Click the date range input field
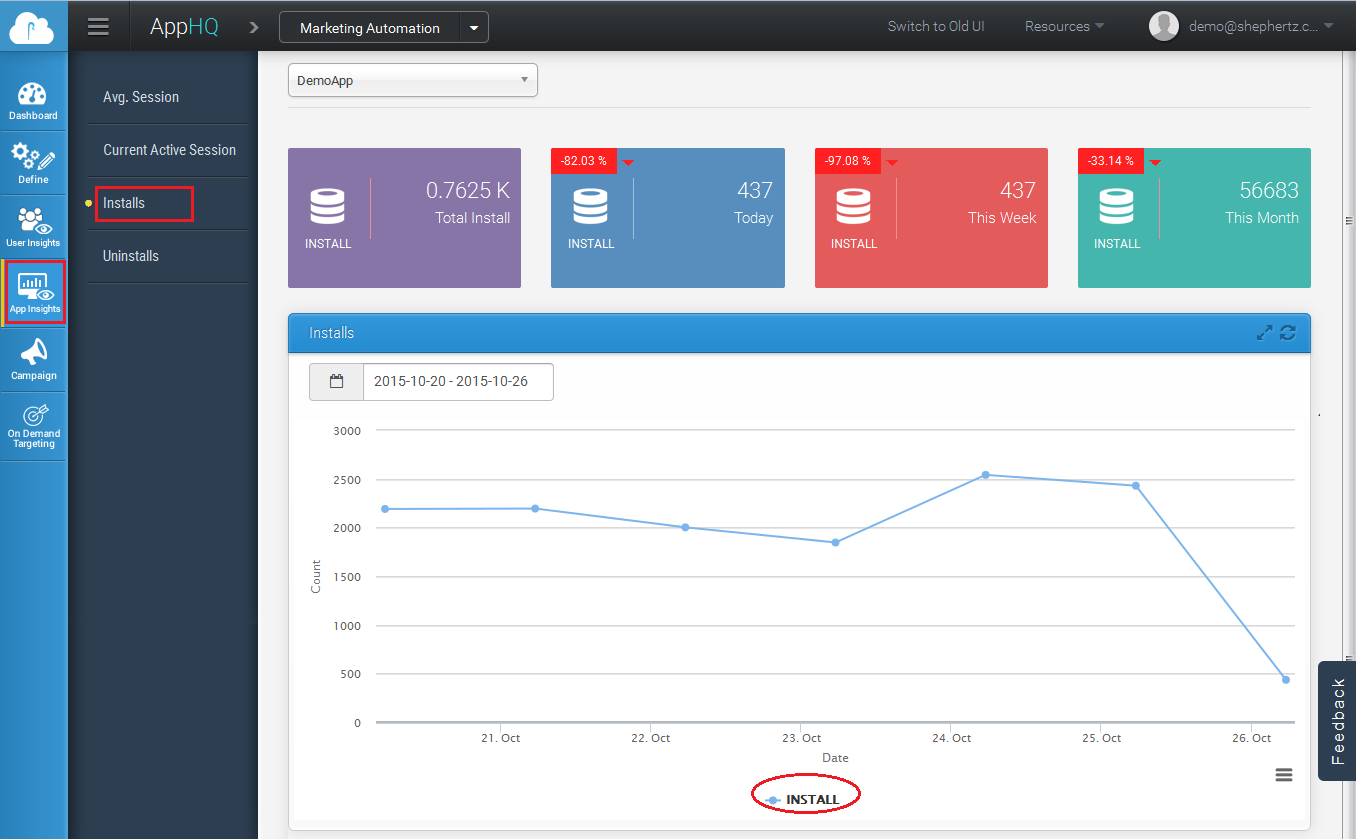The image size is (1358, 839). tap(456, 382)
